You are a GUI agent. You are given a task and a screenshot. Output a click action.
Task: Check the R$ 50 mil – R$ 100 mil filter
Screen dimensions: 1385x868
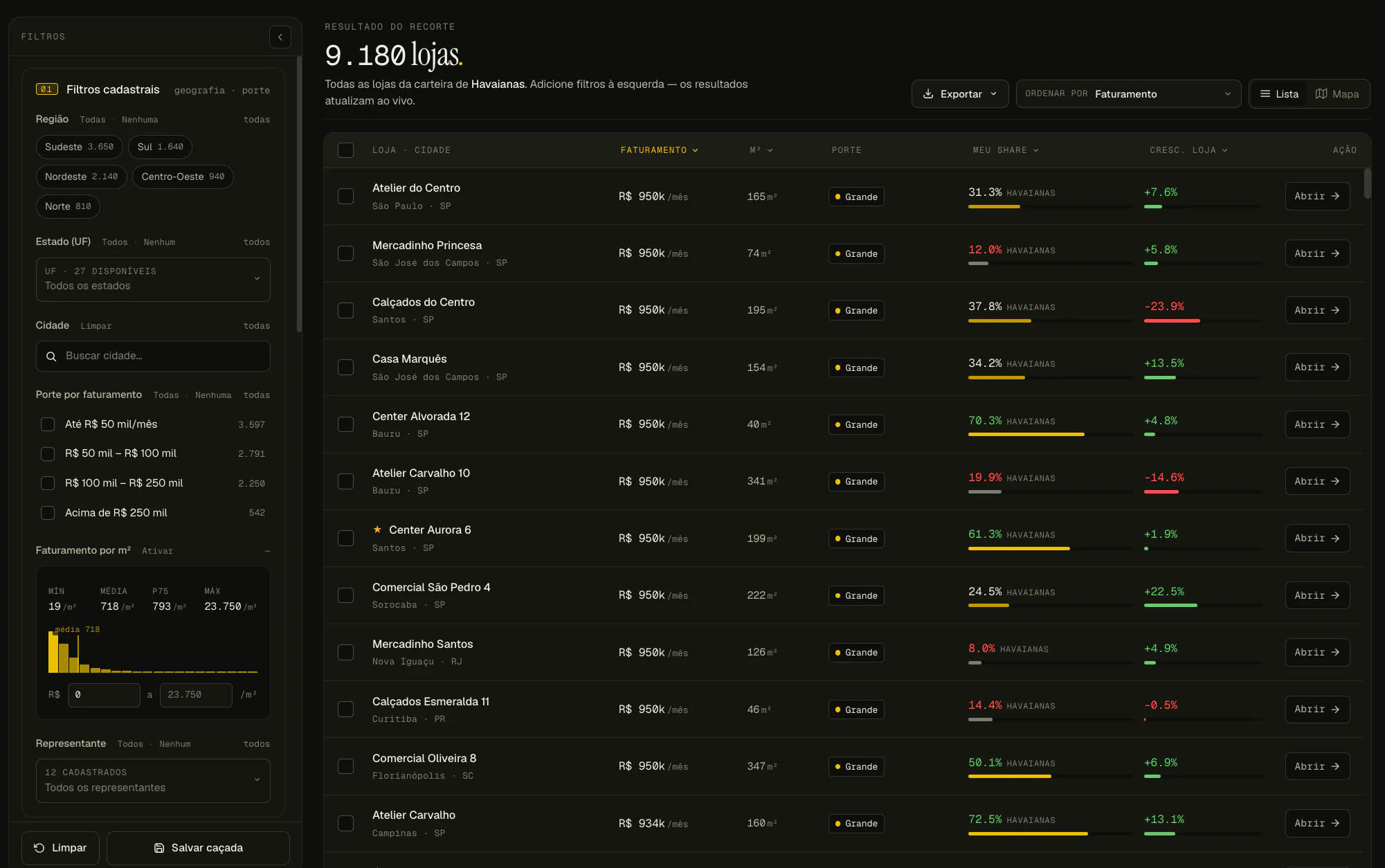[48, 453]
